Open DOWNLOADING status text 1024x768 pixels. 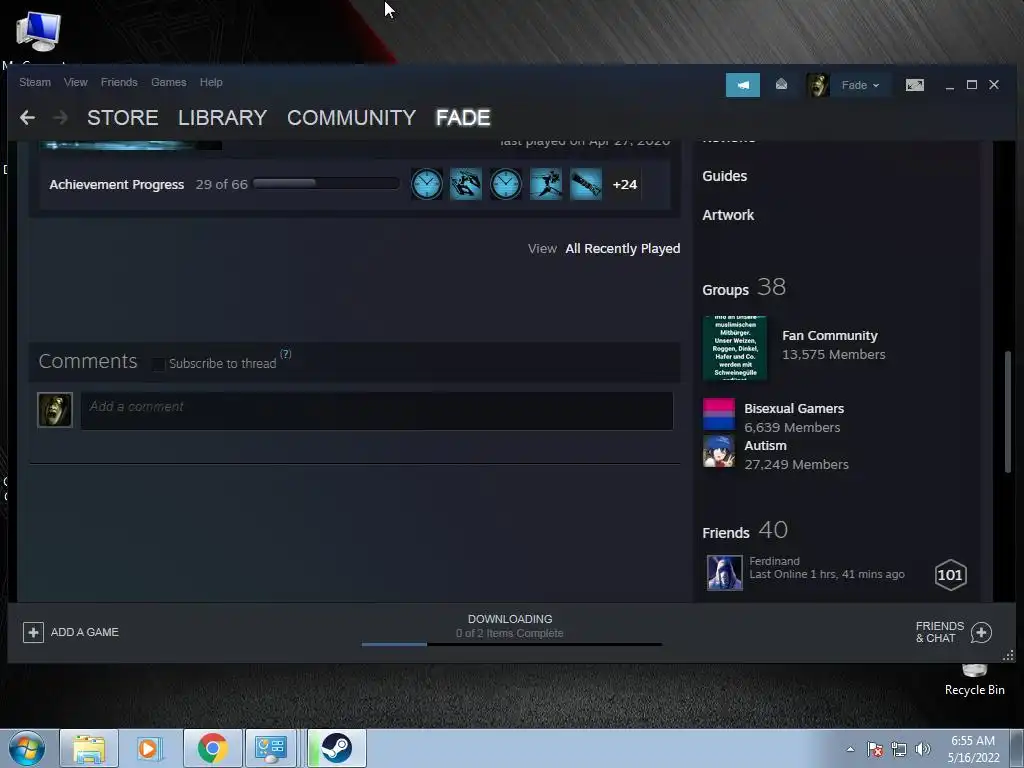tap(510, 619)
